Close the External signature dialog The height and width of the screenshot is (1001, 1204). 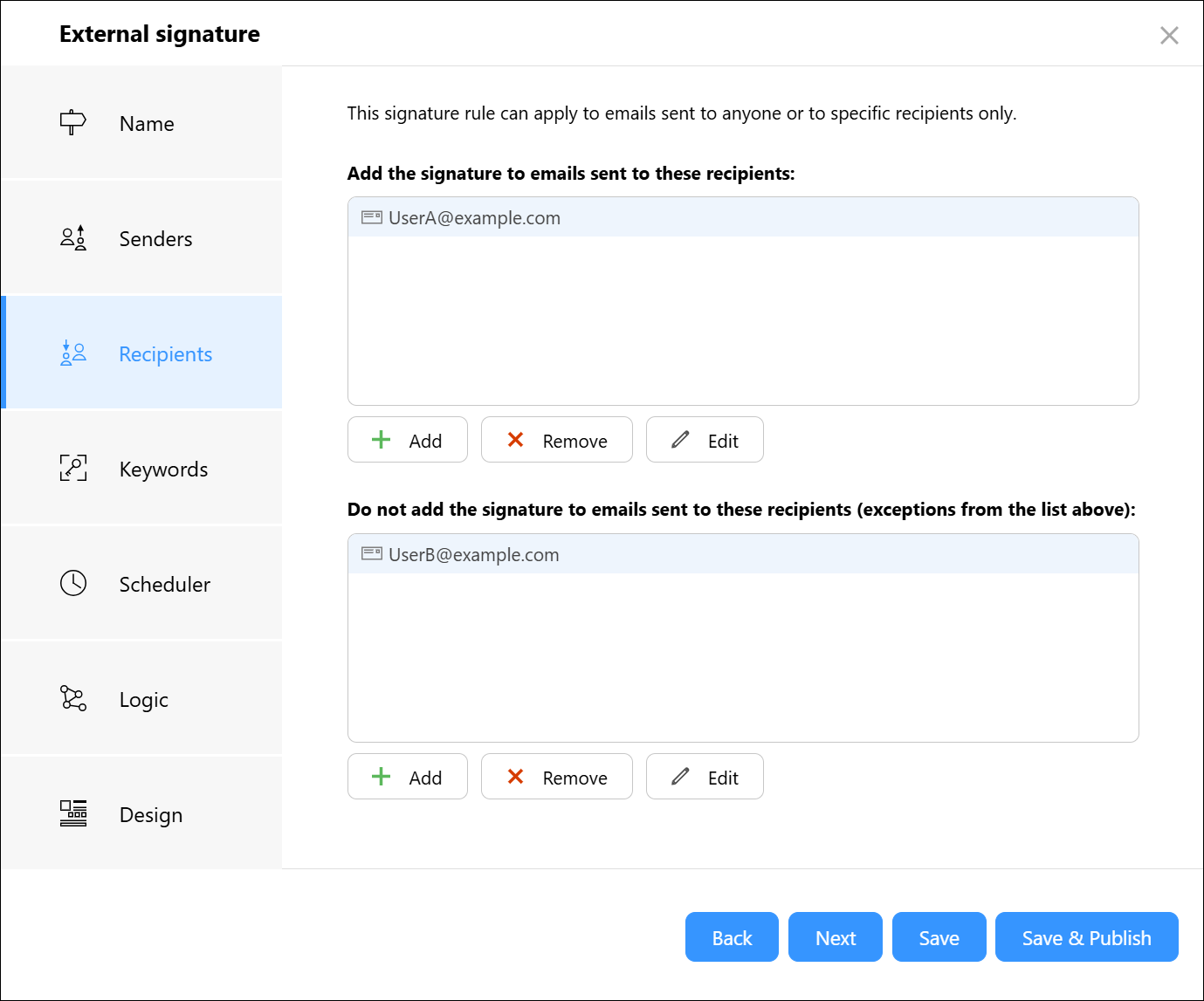(x=1169, y=35)
